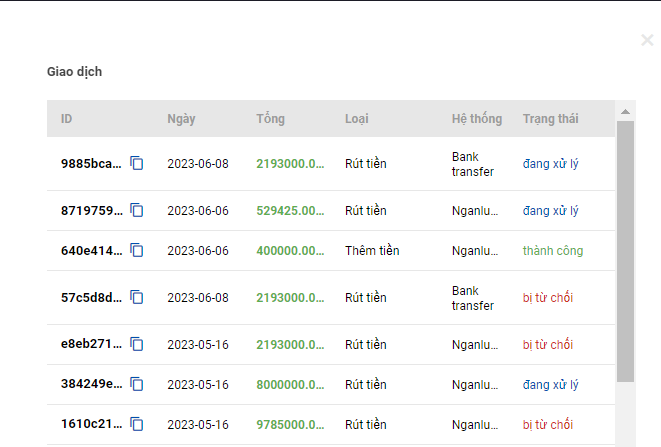The width and height of the screenshot is (661, 447).
Task: Copy transaction ID 384249e
Action: point(137,384)
